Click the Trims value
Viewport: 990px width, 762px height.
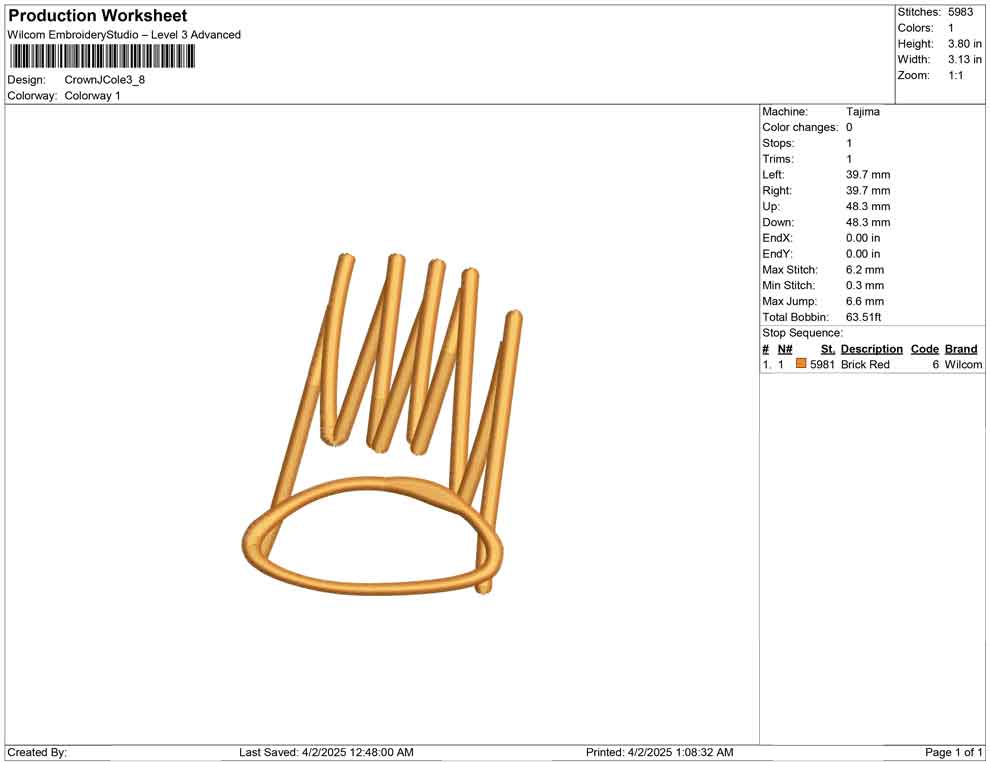[x=849, y=158]
